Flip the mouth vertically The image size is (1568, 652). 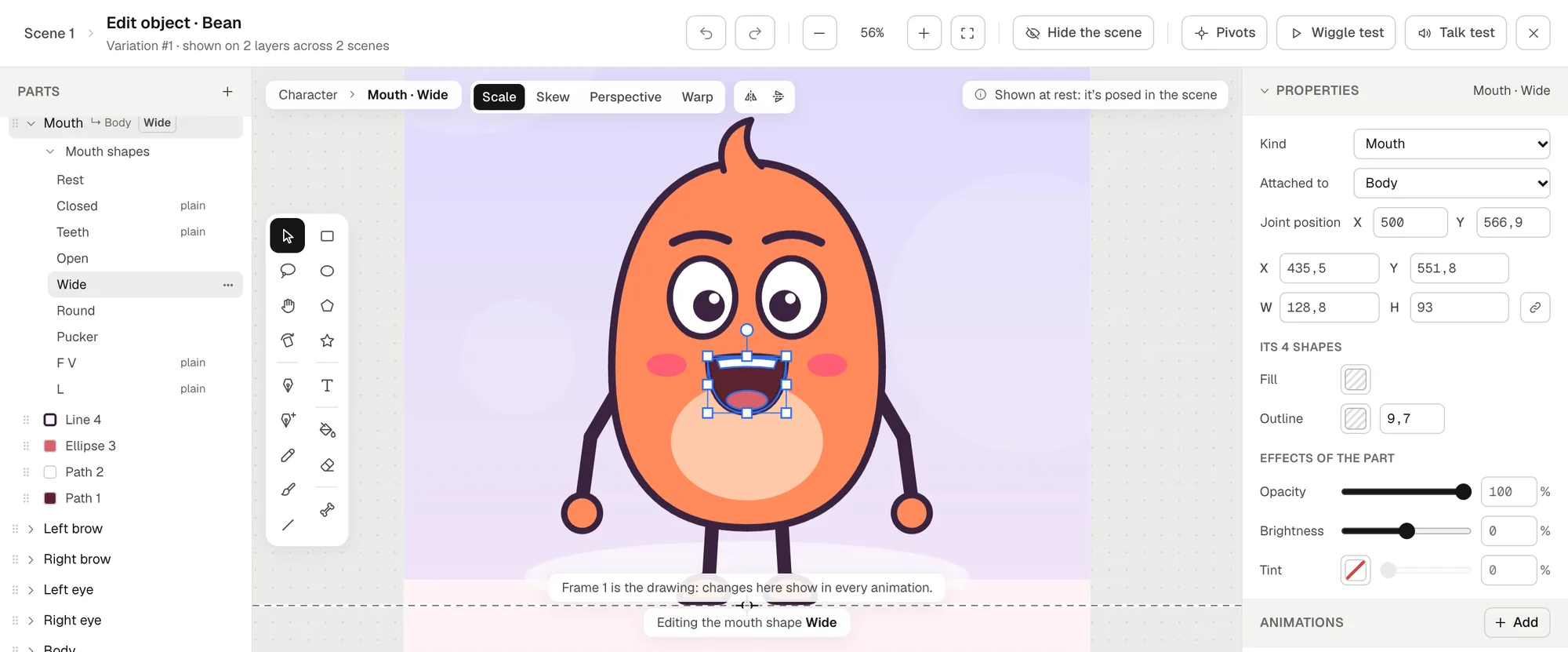[779, 97]
